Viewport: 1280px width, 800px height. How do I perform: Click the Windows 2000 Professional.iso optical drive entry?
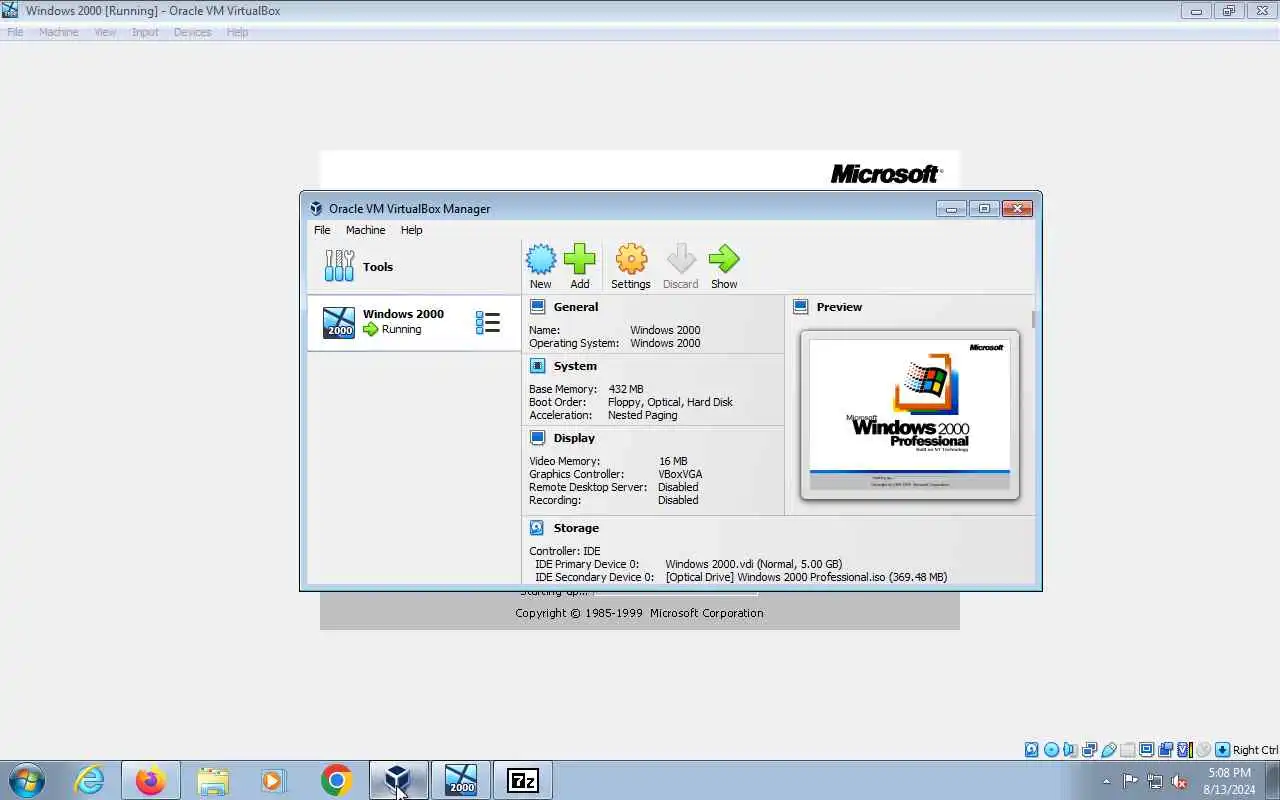coord(806,577)
